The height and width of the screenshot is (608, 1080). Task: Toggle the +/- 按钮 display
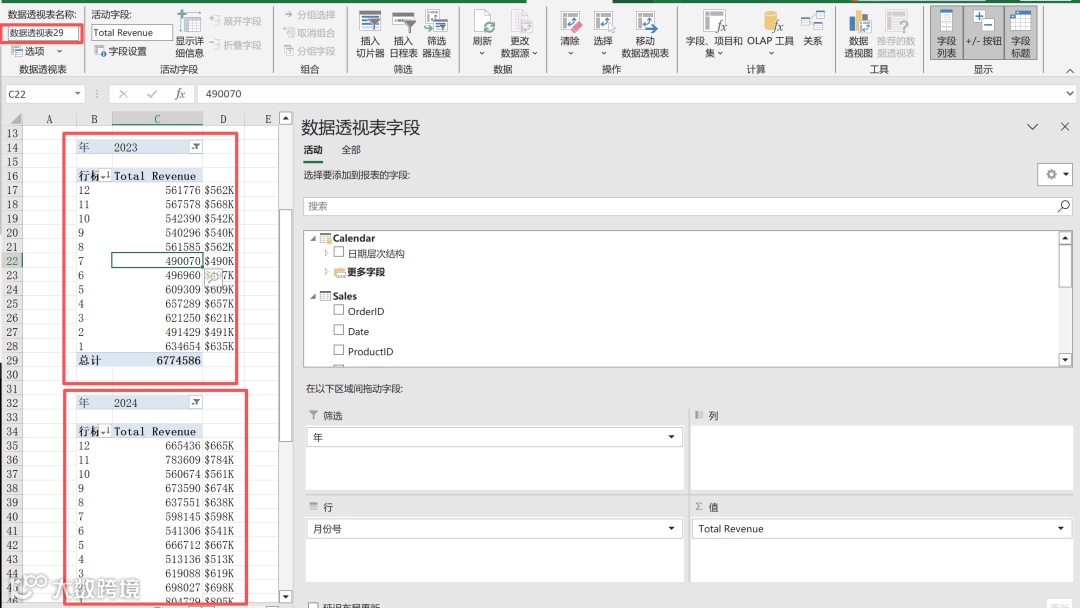(x=984, y=33)
